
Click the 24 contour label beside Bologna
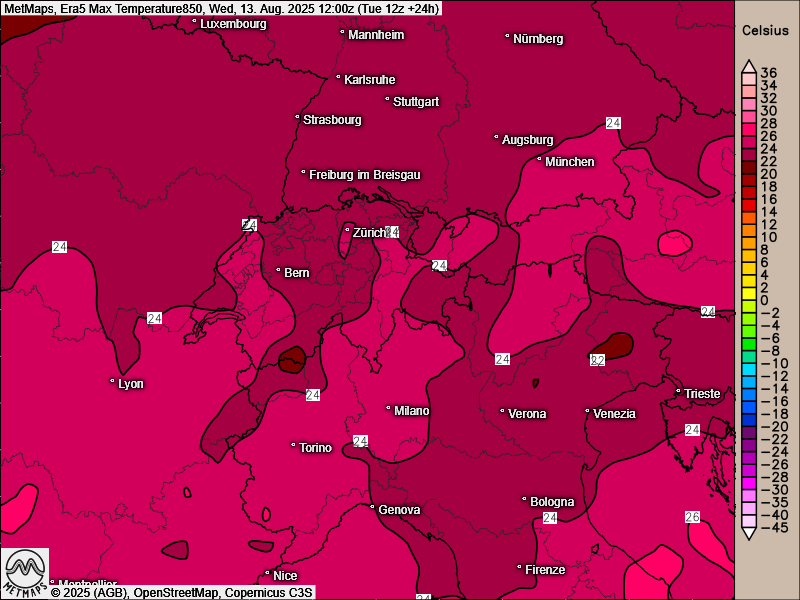pyautogui.click(x=549, y=518)
